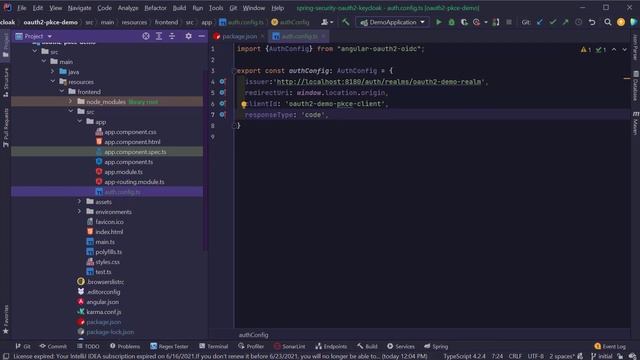The height and width of the screenshot is (360, 640).
Task: Go to next highlighted error arrow
Action: tap(624, 49)
